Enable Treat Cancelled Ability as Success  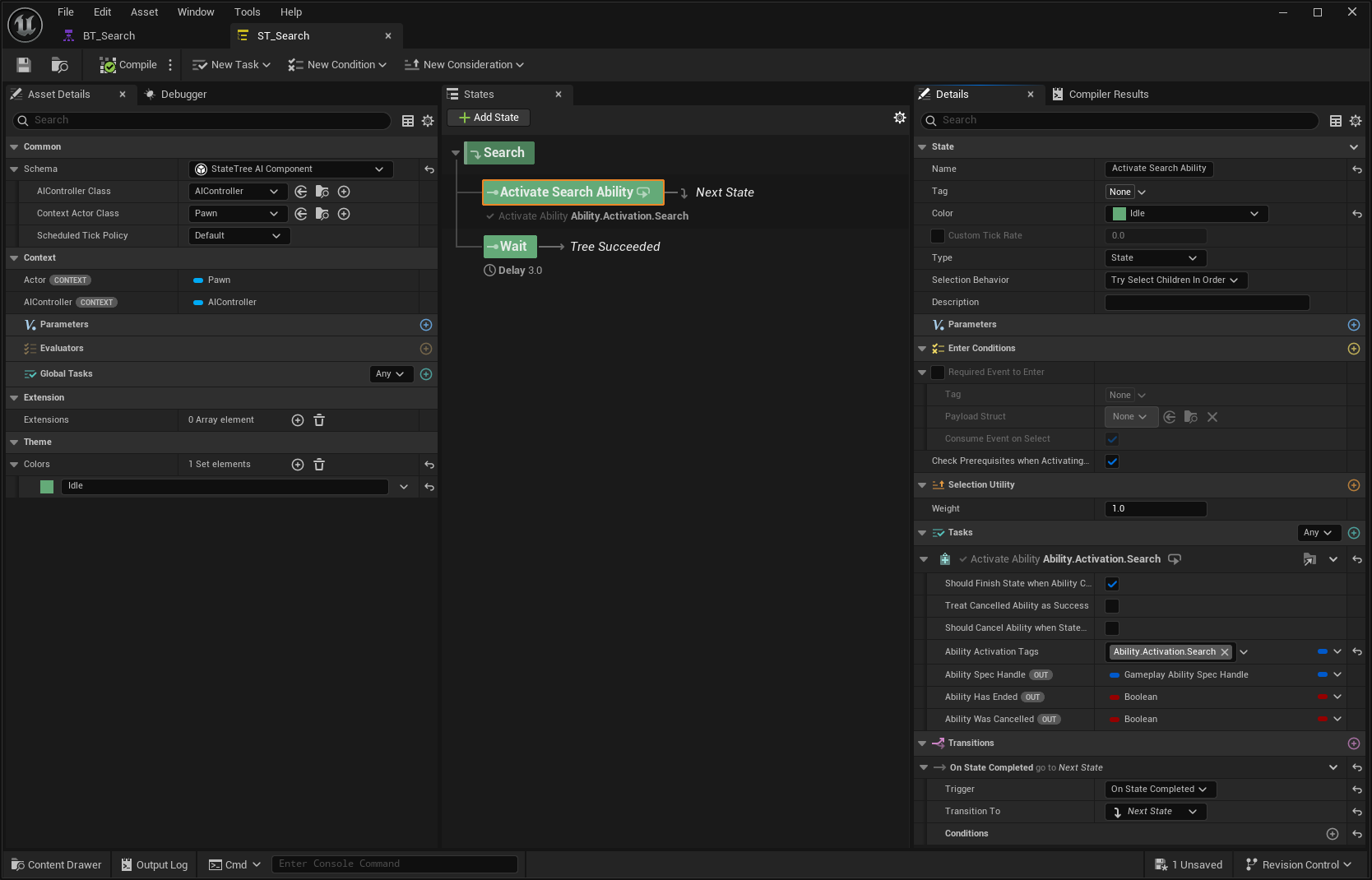(1112, 606)
